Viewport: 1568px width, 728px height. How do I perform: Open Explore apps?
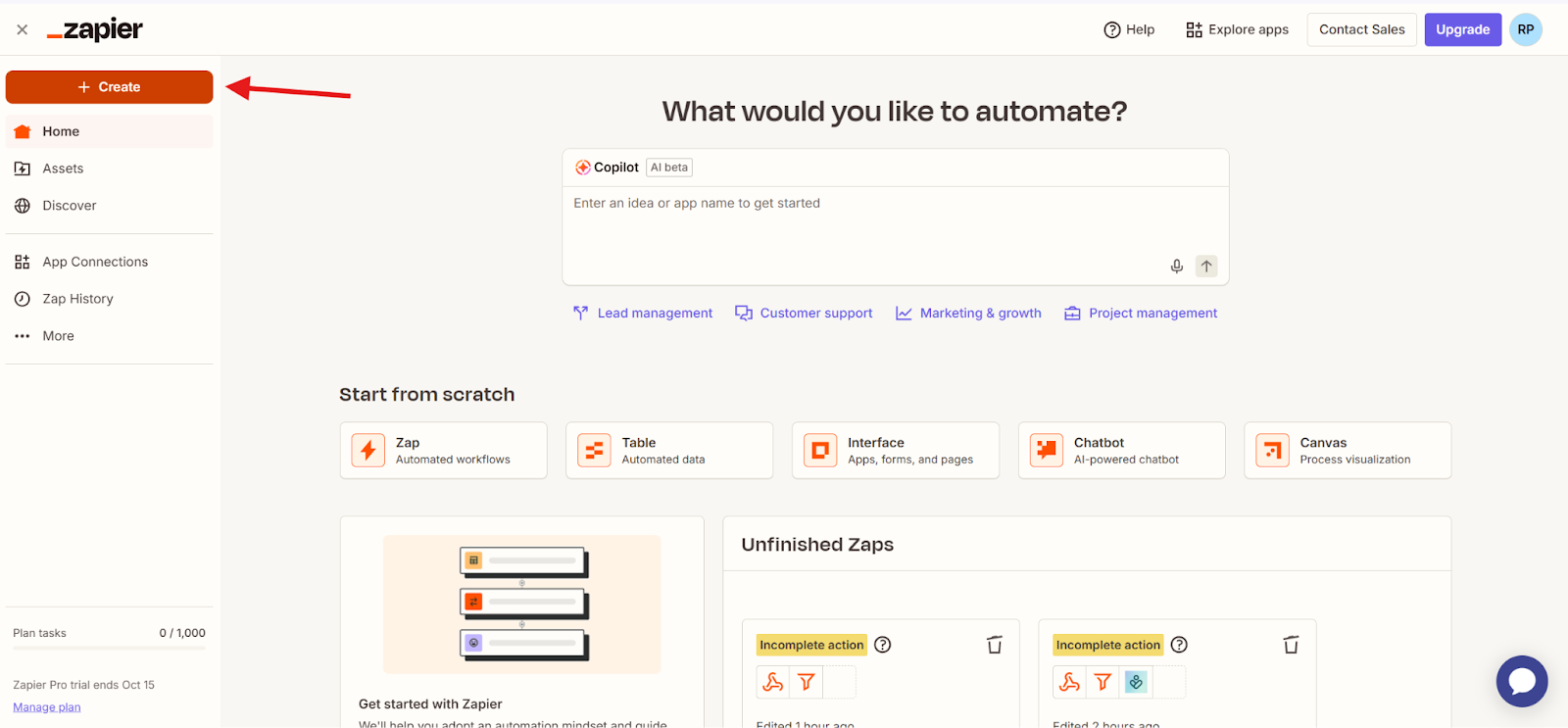click(1237, 29)
